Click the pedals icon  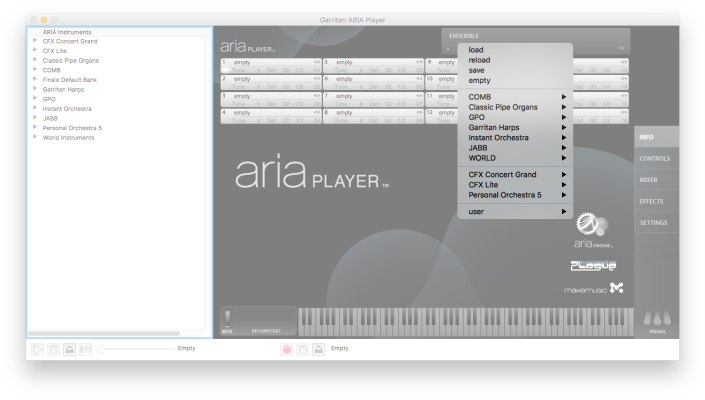click(x=657, y=318)
